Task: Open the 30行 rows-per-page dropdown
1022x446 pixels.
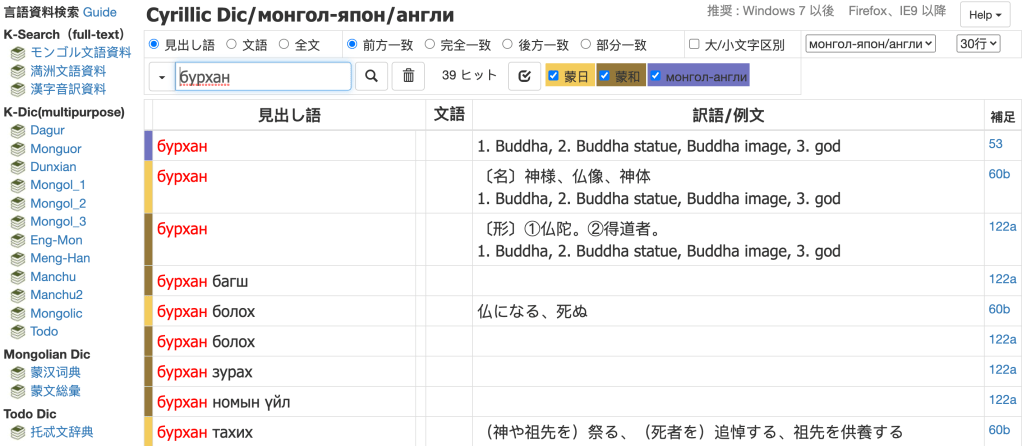Action: click(x=978, y=43)
